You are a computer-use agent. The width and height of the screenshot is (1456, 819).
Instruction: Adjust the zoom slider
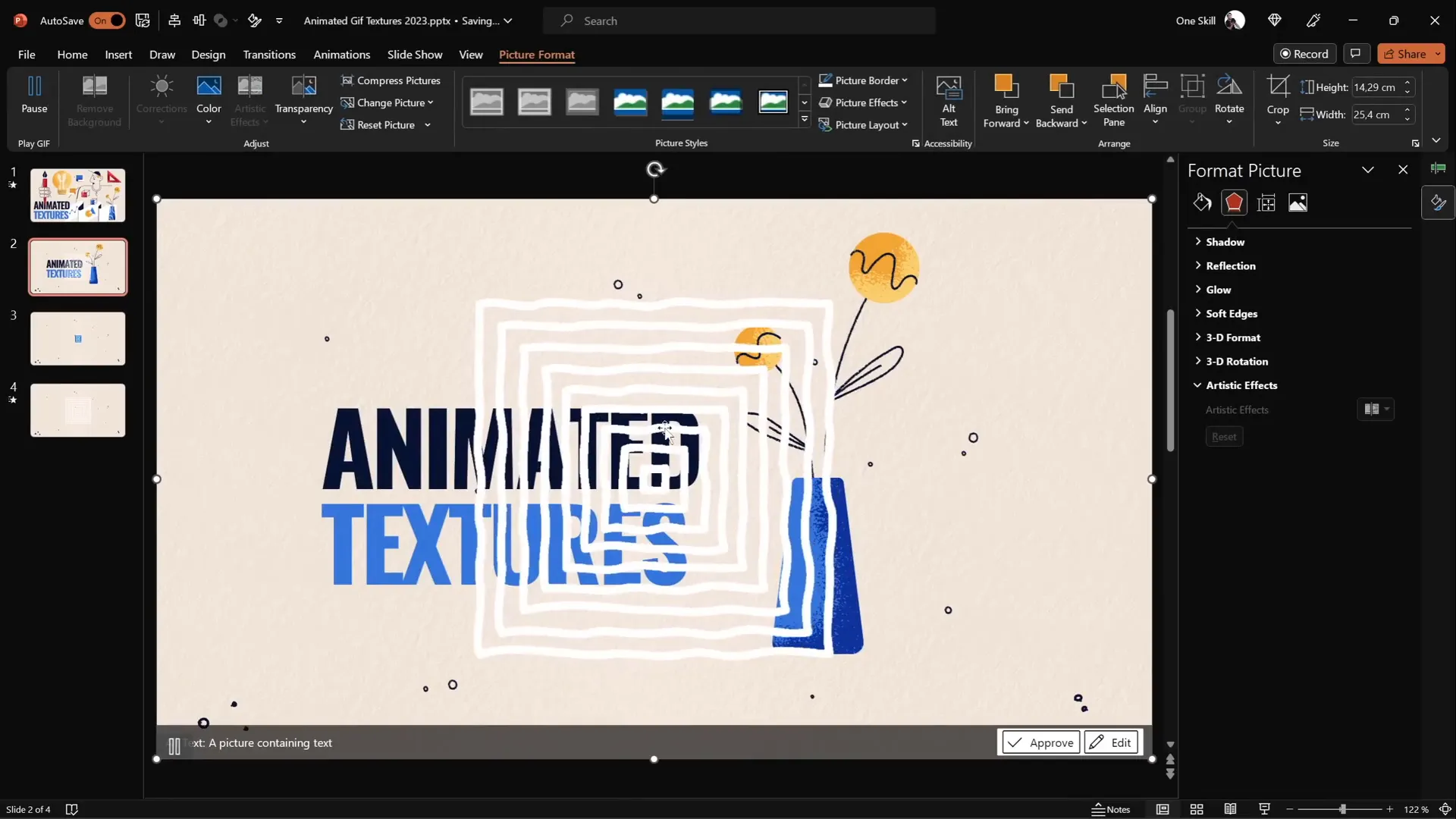(x=1342, y=809)
